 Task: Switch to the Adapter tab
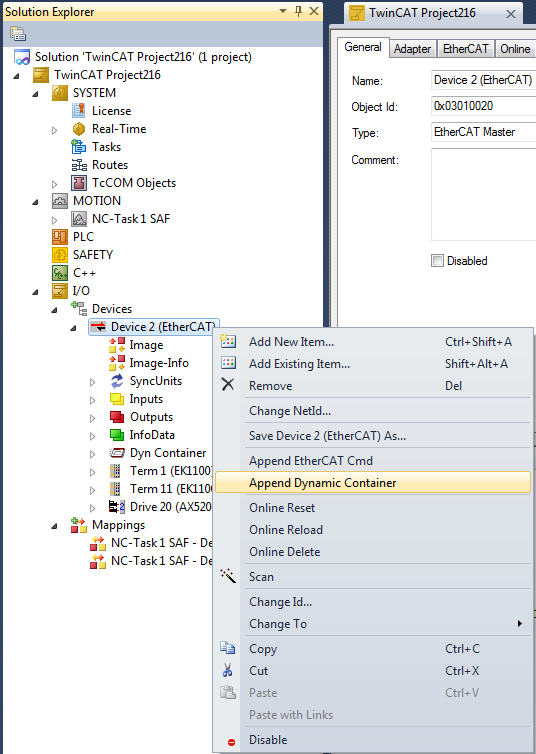(x=412, y=49)
